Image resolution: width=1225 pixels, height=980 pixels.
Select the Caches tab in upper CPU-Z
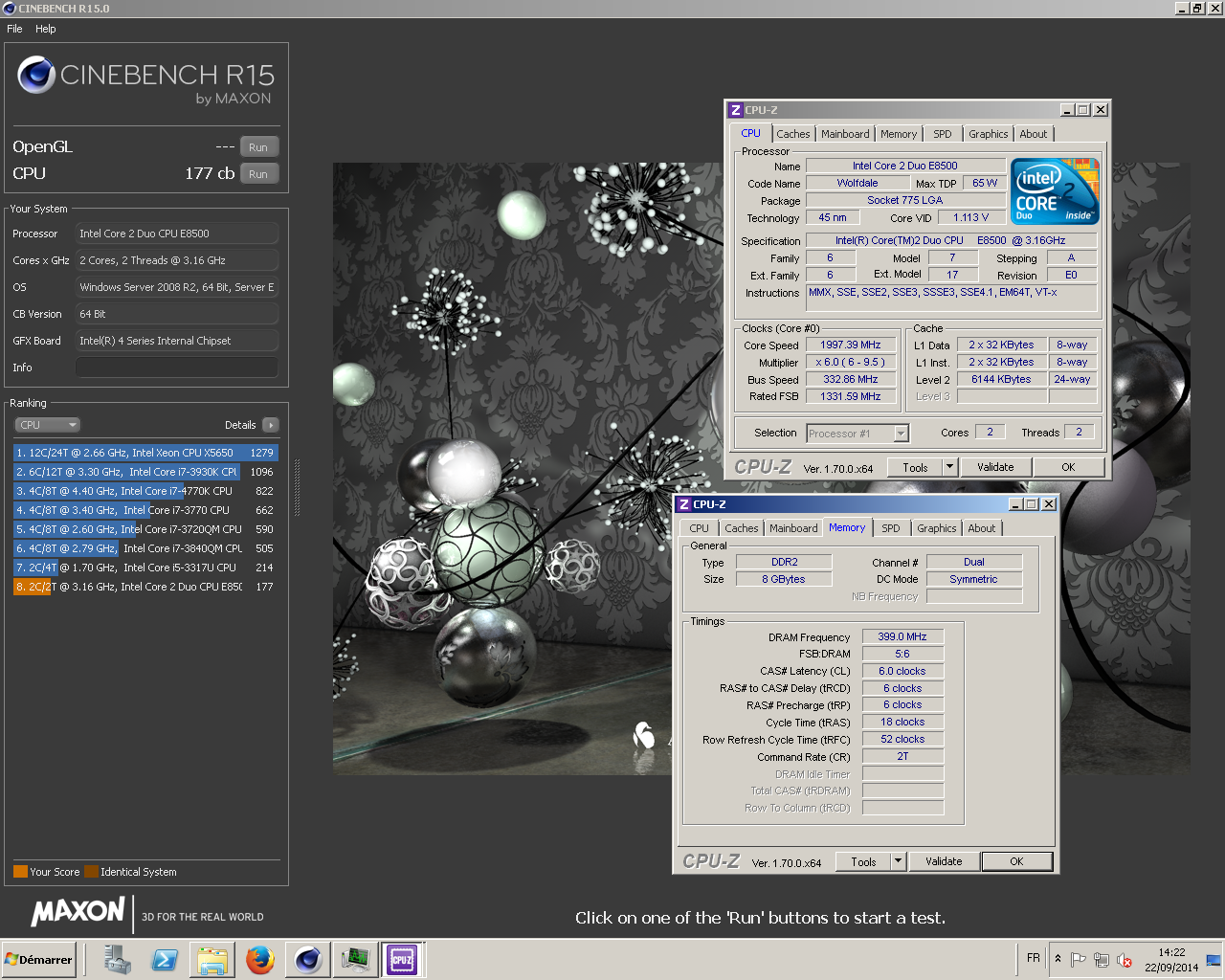[793, 134]
